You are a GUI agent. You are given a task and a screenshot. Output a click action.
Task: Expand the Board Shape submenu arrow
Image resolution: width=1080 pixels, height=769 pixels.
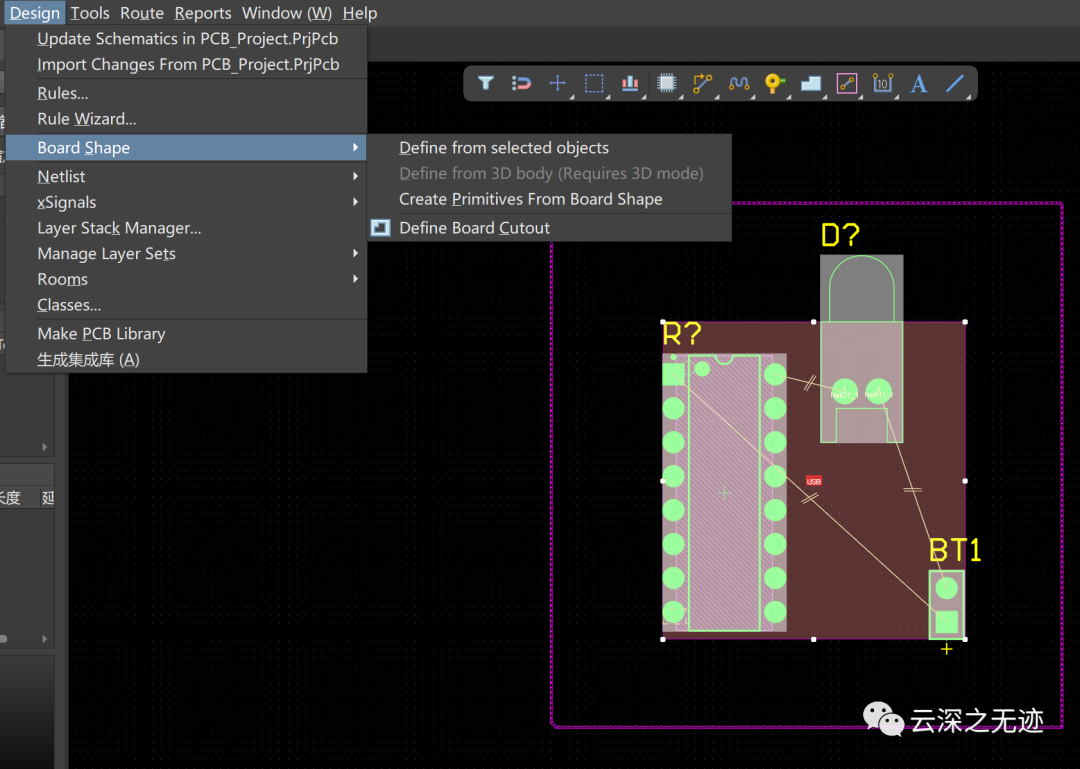(x=355, y=147)
